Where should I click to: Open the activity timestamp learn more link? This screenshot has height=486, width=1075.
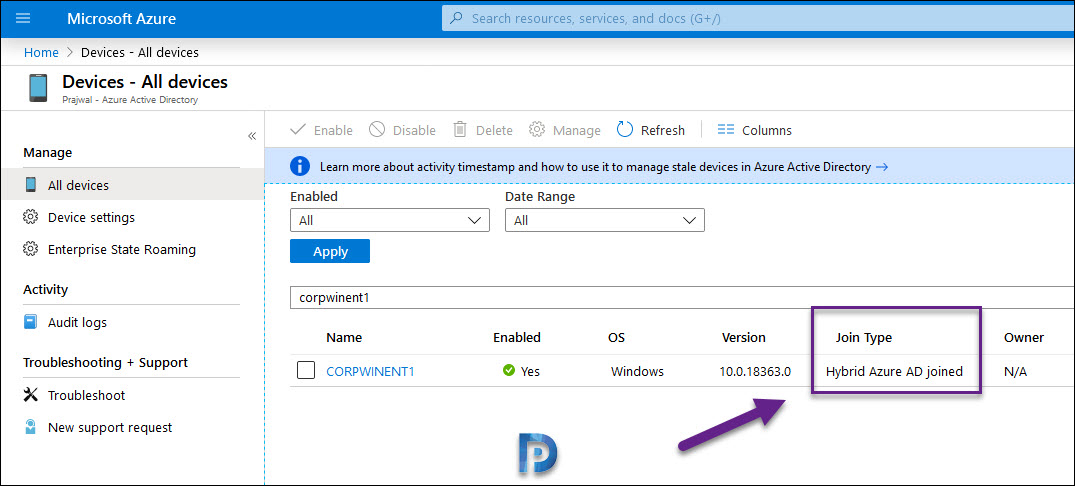tap(595, 167)
